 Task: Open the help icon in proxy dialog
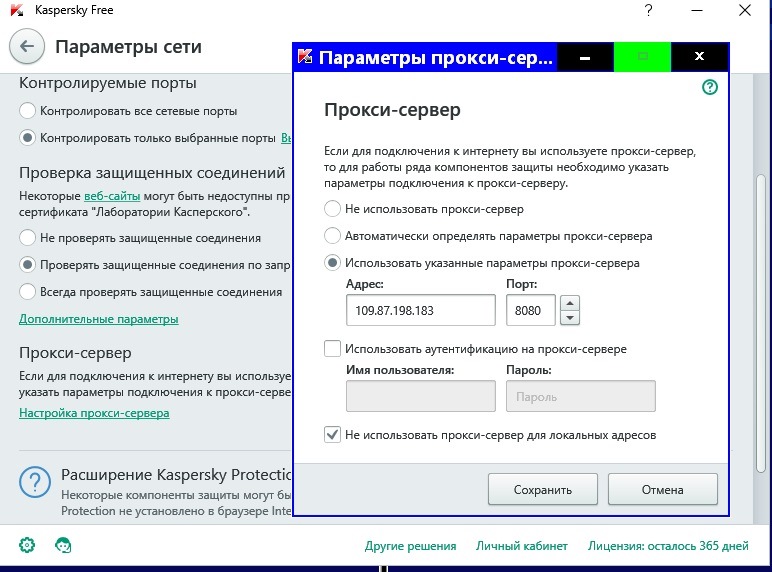click(709, 87)
